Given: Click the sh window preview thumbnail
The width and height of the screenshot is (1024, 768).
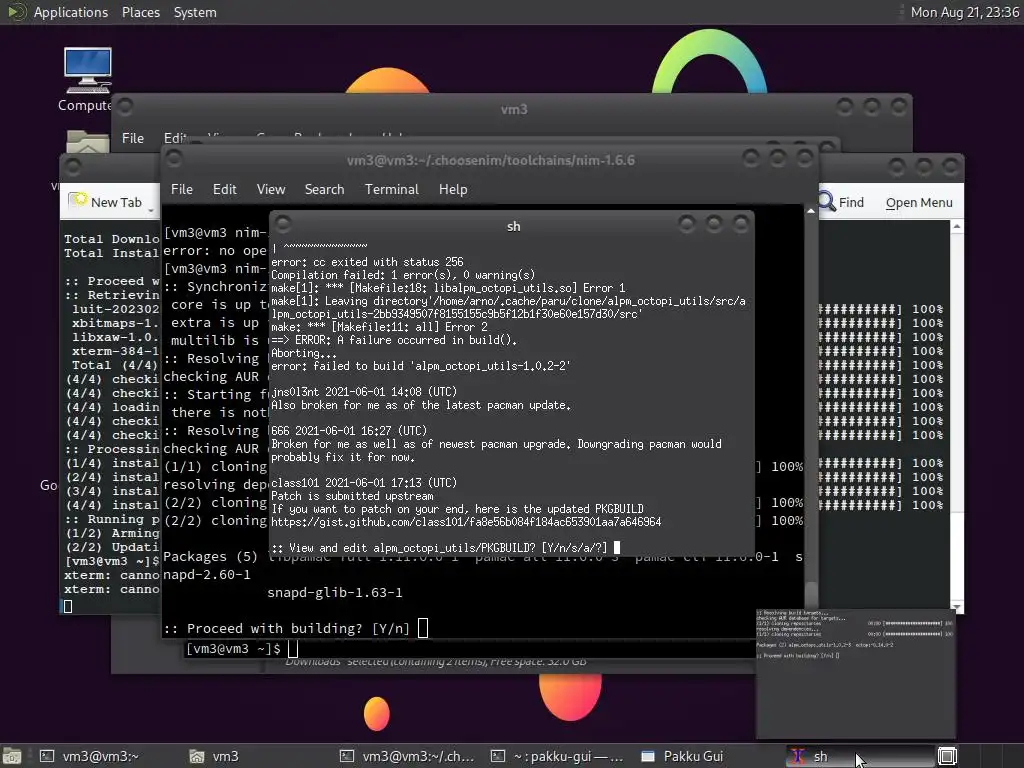Looking at the screenshot, I should 856,673.
